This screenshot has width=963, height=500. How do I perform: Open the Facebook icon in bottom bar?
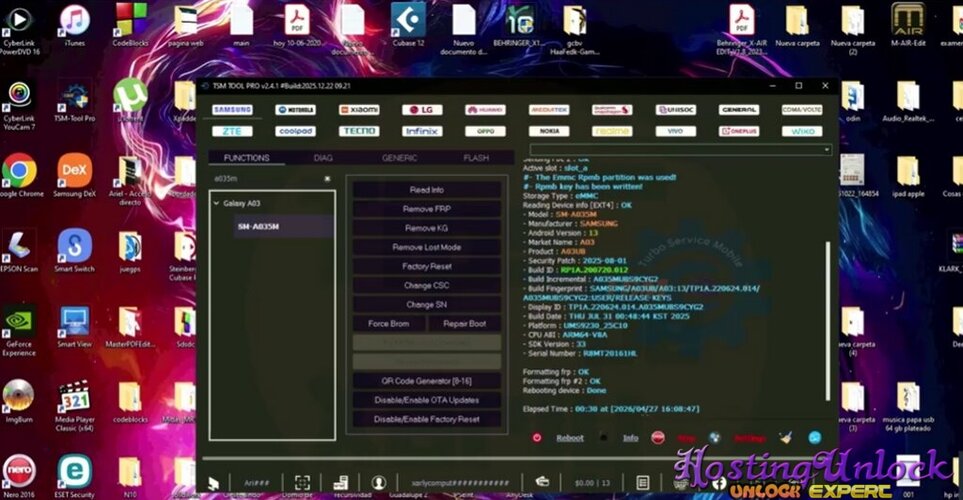click(719, 483)
